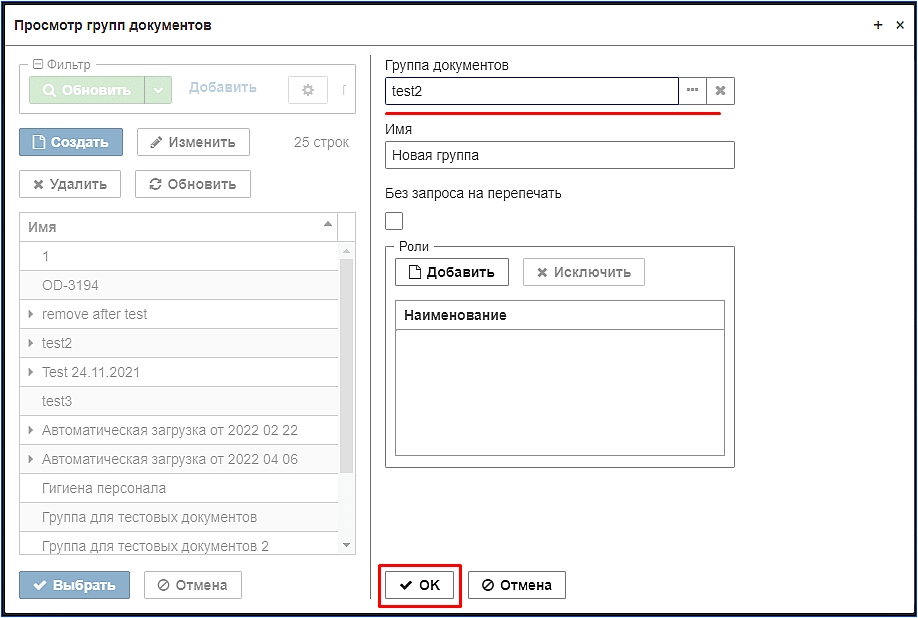Expand the Test 24.11.2021 tree row
Screen dimensions: 918x618
click(31, 372)
